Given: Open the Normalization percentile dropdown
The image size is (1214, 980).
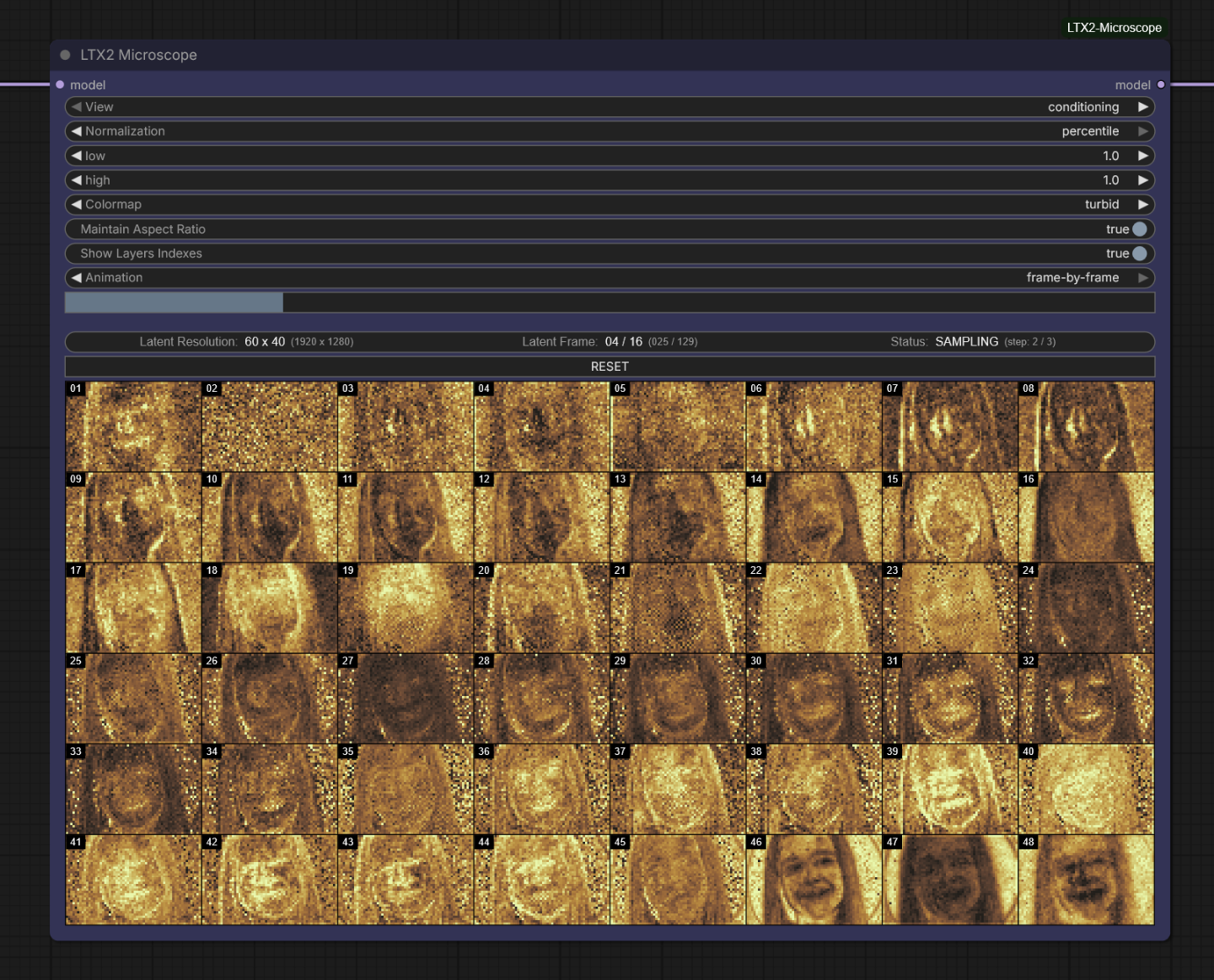Looking at the screenshot, I should pyautogui.click(x=610, y=131).
